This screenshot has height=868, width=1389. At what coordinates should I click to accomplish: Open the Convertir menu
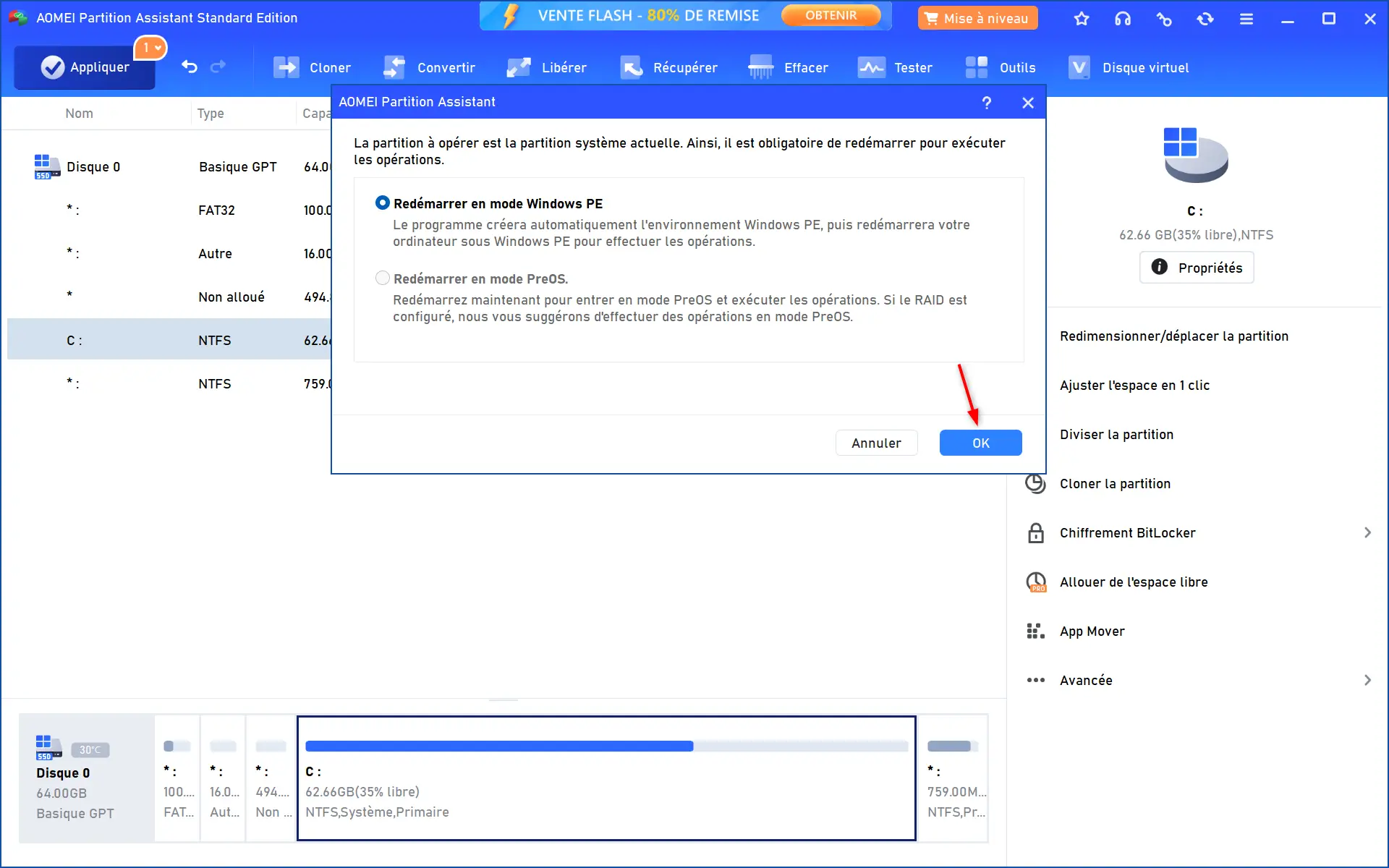coord(429,67)
